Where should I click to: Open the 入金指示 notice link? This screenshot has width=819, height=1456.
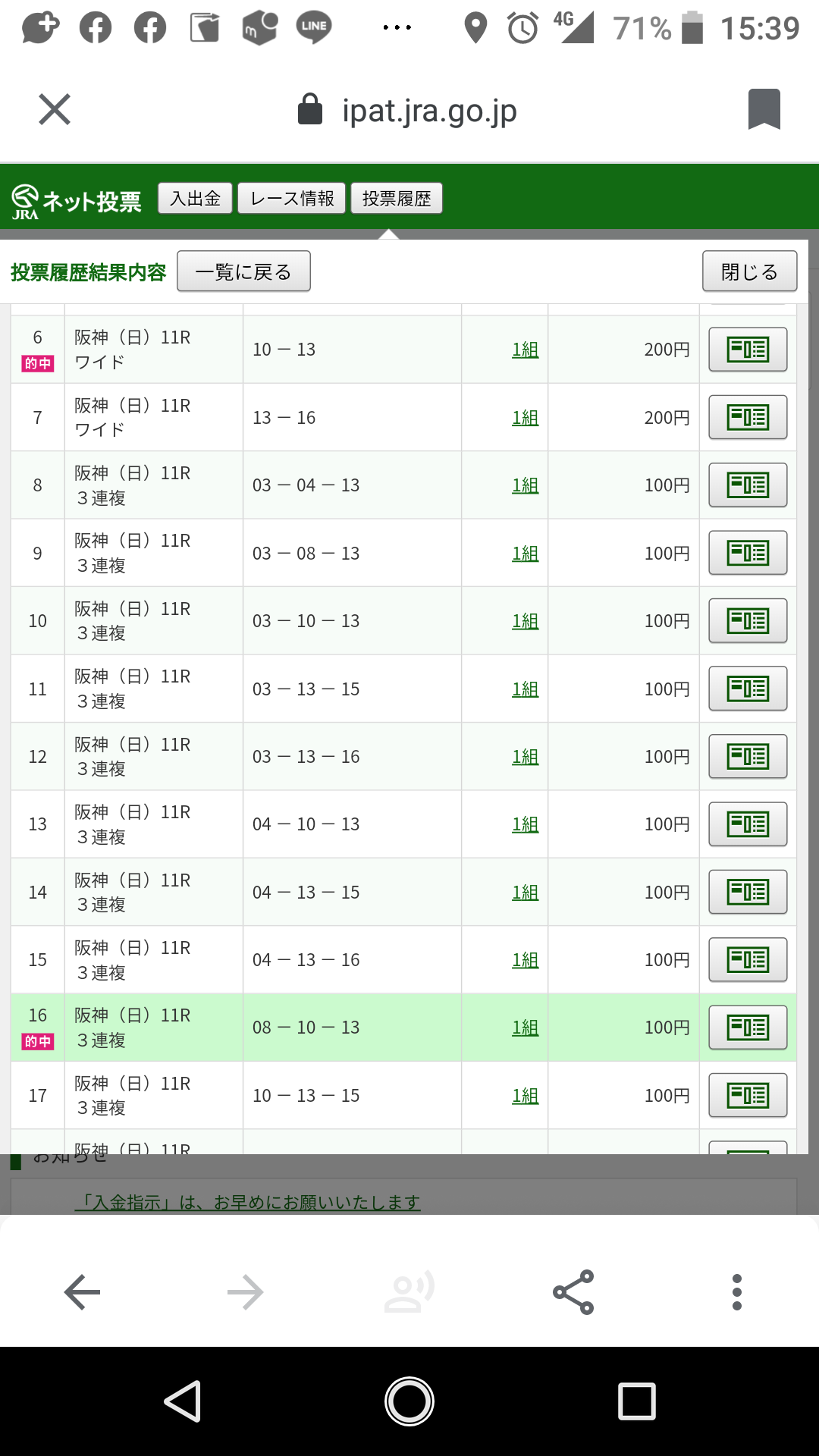[x=247, y=1203]
